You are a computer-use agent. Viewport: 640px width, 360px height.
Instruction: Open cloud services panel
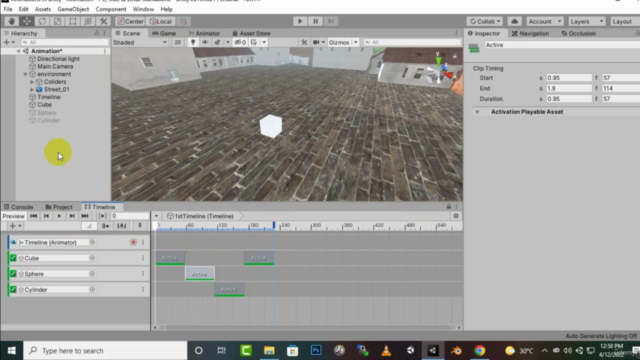514,21
